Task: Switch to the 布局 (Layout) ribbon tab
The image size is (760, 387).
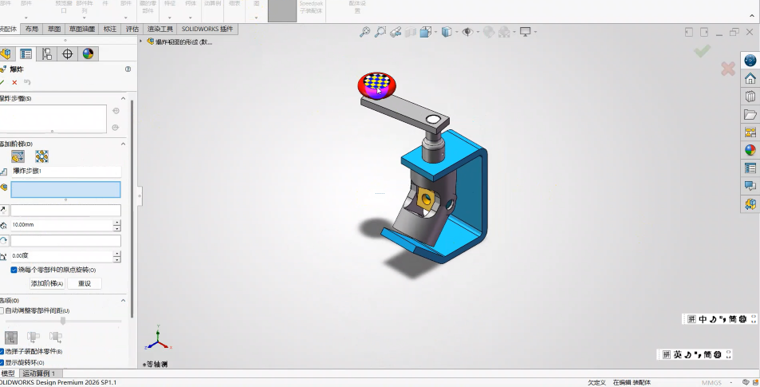Action: [x=32, y=29]
